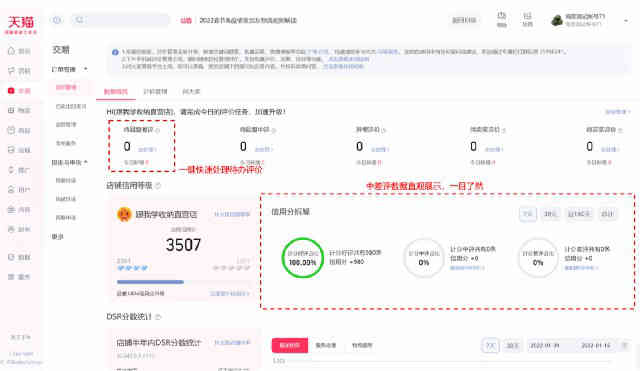Click the sidebar icon directly below 内容
The width and height of the screenshot is (640, 371).
coord(11,229)
